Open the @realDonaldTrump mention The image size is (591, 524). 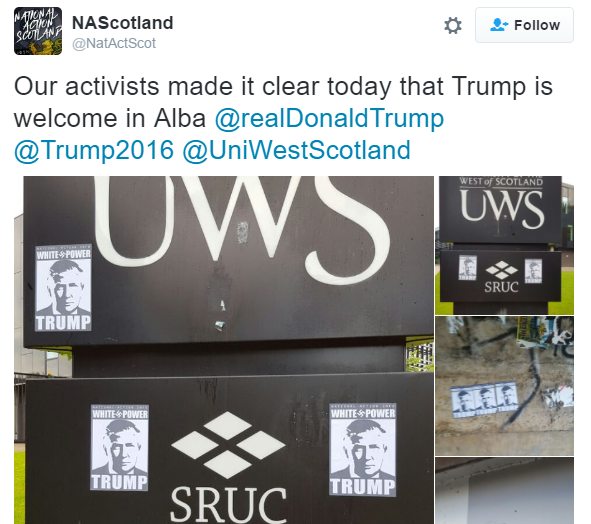pyautogui.click(x=329, y=118)
